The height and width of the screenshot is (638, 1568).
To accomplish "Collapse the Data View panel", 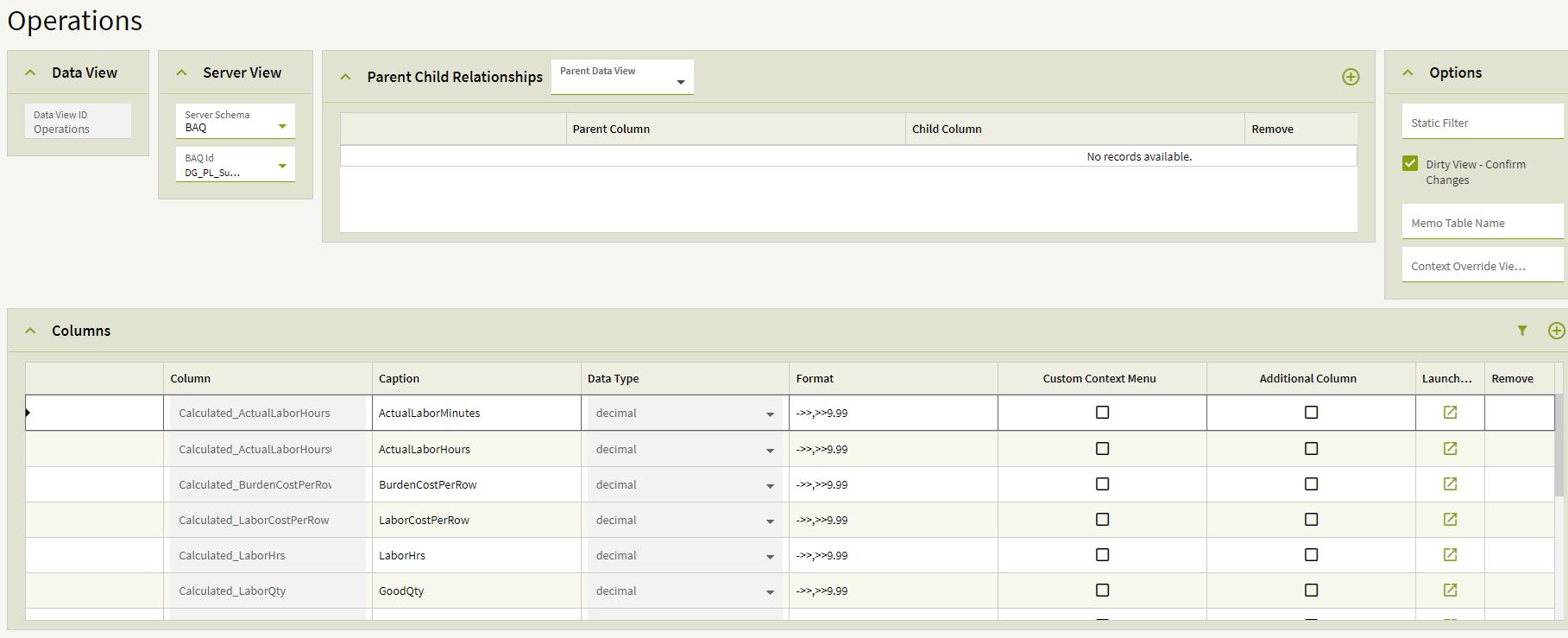I will (x=31, y=73).
